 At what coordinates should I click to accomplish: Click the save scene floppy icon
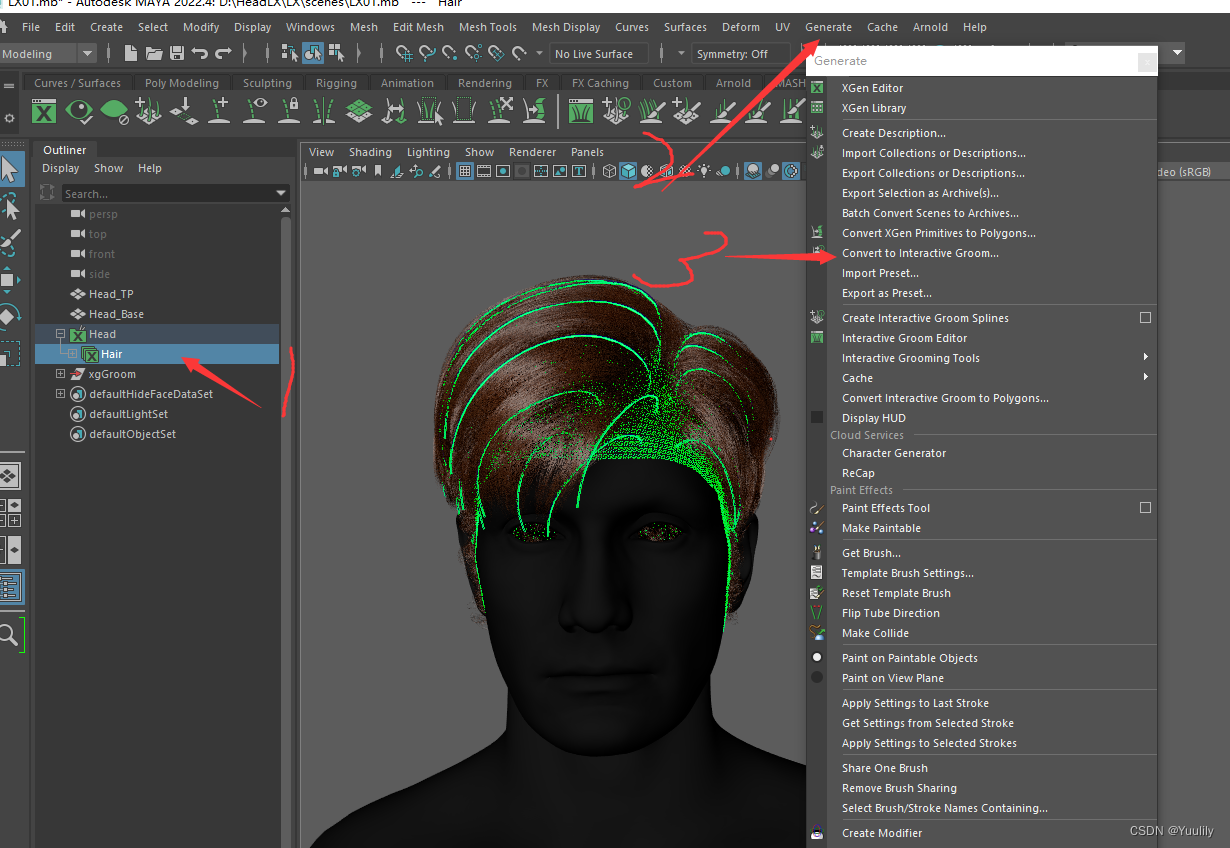click(x=177, y=53)
